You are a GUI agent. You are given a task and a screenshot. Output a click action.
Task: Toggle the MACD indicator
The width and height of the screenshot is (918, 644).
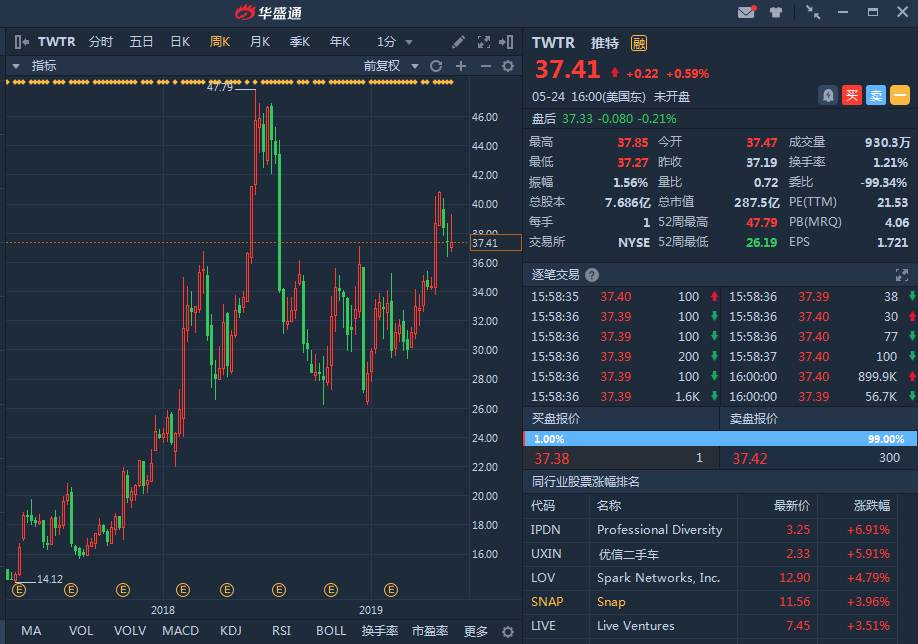point(180,631)
